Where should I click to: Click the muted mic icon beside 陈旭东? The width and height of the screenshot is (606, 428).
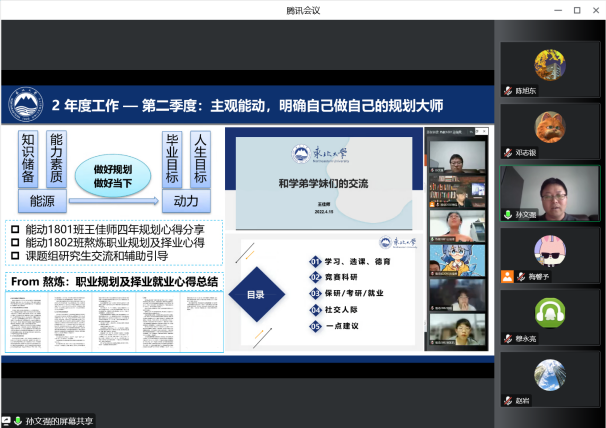point(508,91)
